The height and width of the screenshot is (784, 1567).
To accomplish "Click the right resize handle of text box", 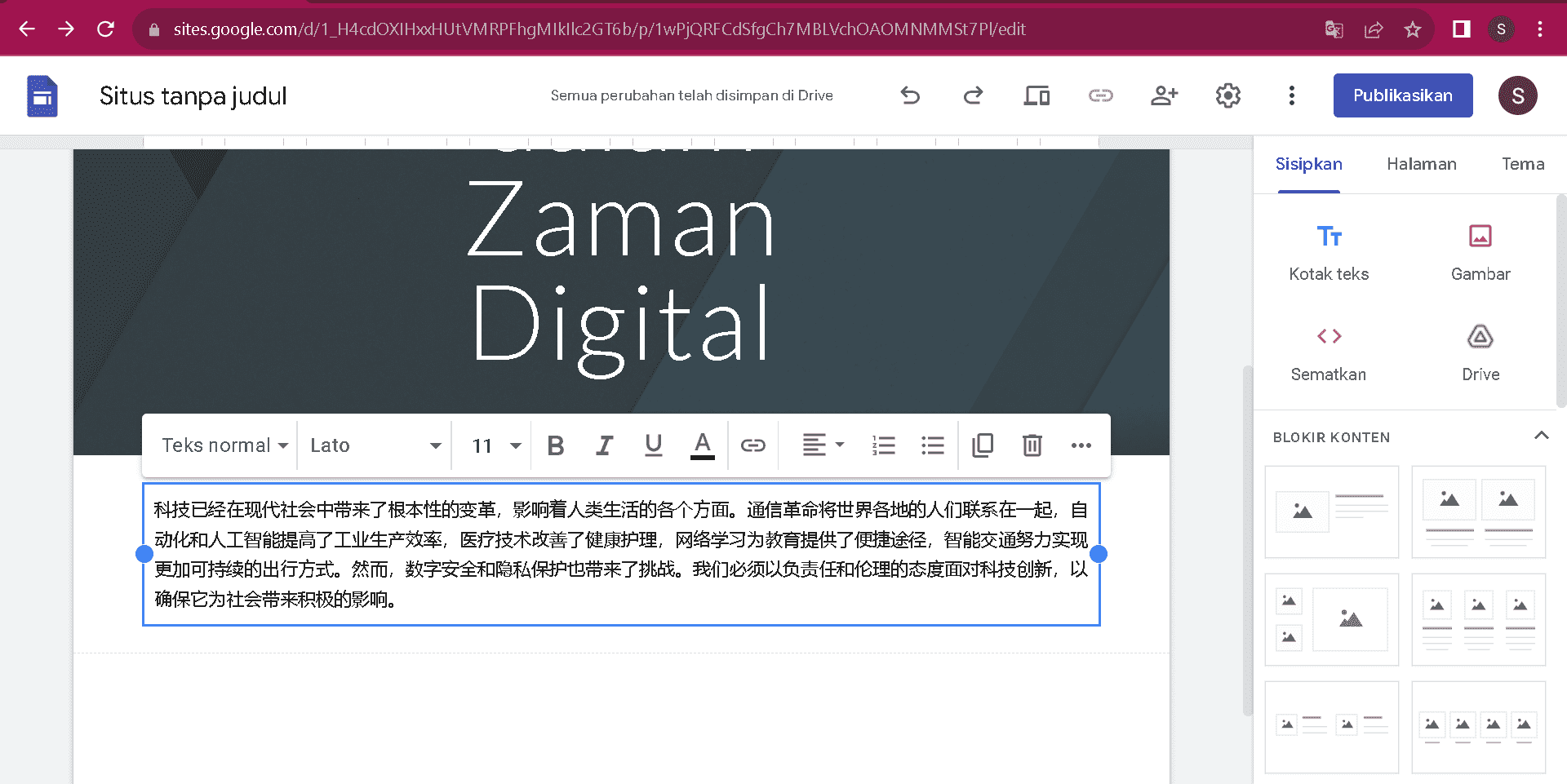I will coord(1099,554).
